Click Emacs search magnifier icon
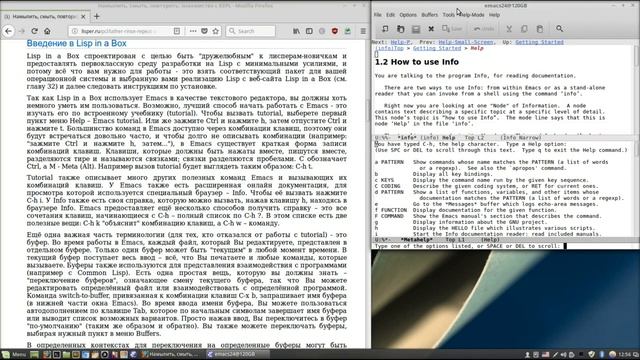This screenshot has height=360, width=640. tap(559, 29)
